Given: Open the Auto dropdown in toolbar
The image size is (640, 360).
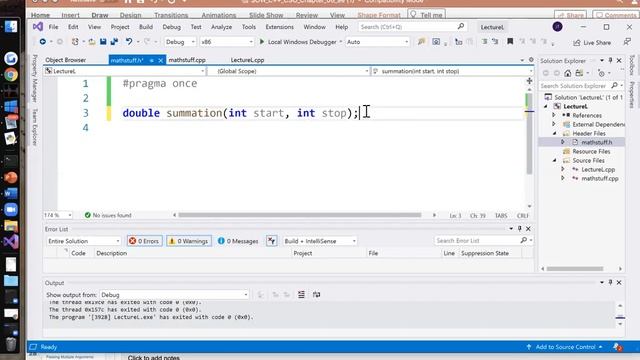Looking at the screenshot, I should 377,42.
